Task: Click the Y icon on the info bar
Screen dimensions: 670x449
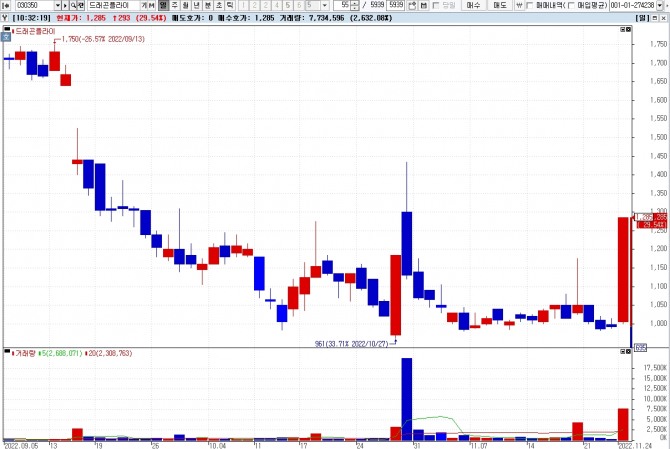Action: tap(5, 18)
